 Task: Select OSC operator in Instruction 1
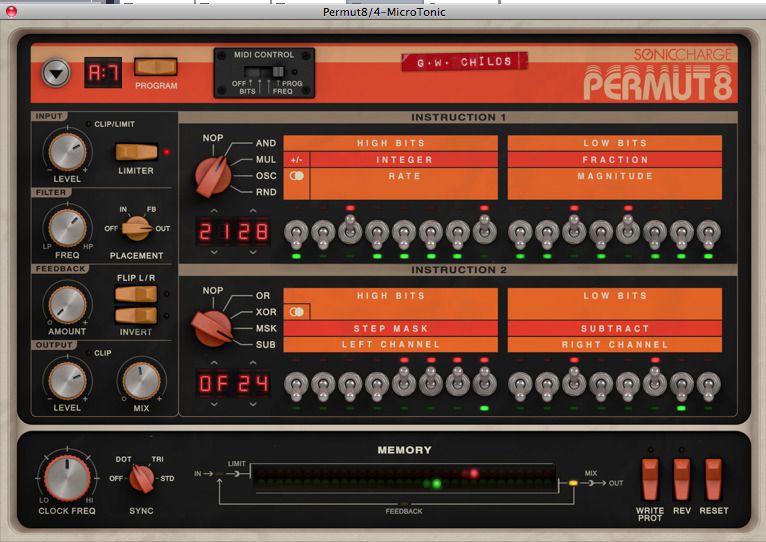[x=266, y=176]
